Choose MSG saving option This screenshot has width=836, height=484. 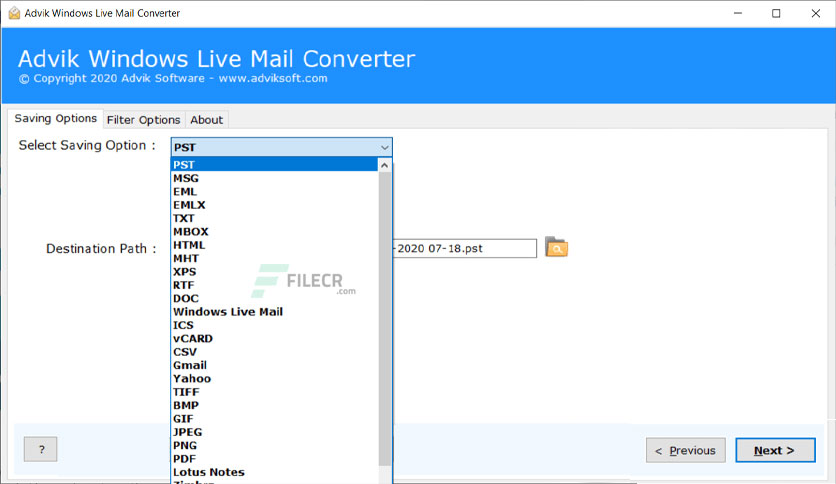point(275,178)
